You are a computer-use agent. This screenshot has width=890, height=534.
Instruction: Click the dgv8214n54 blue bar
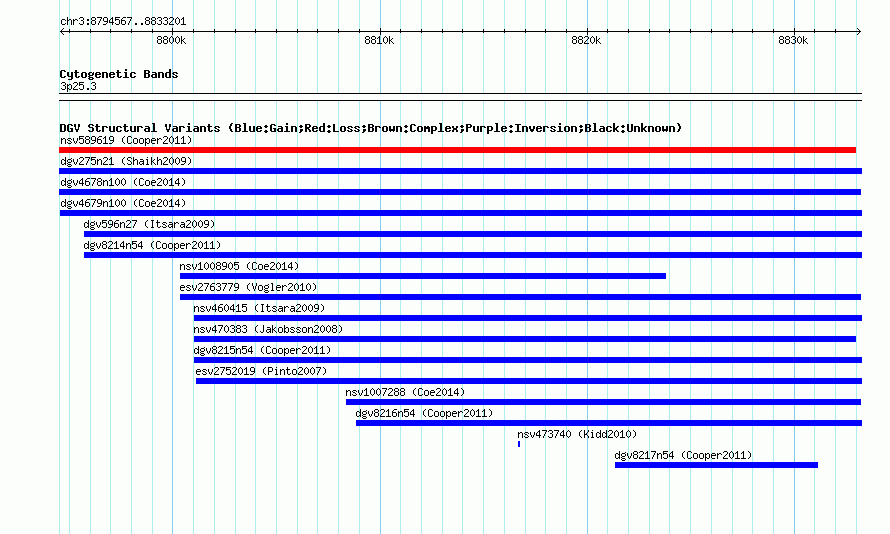(x=473, y=255)
